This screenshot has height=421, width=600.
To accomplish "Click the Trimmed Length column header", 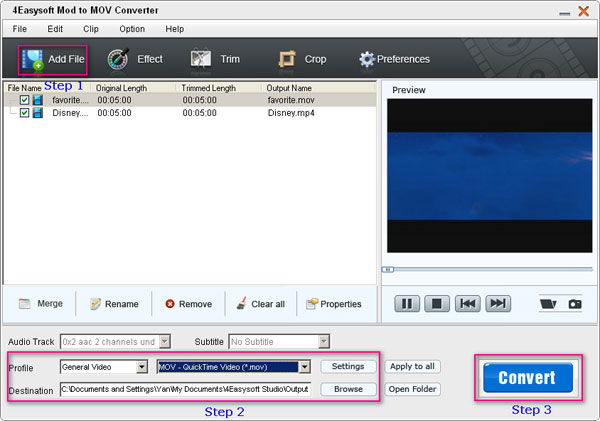I will (209, 88).
